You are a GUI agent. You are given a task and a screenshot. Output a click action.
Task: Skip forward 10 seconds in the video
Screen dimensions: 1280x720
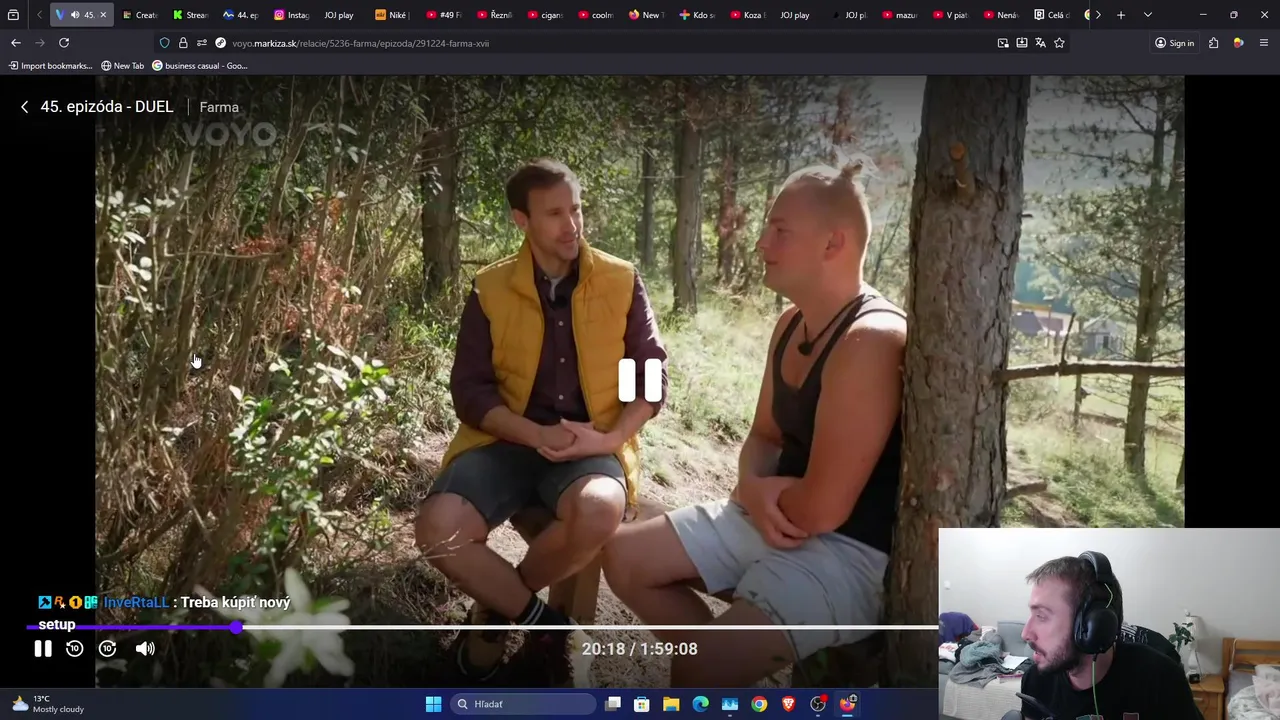click(x=108, y=649)
